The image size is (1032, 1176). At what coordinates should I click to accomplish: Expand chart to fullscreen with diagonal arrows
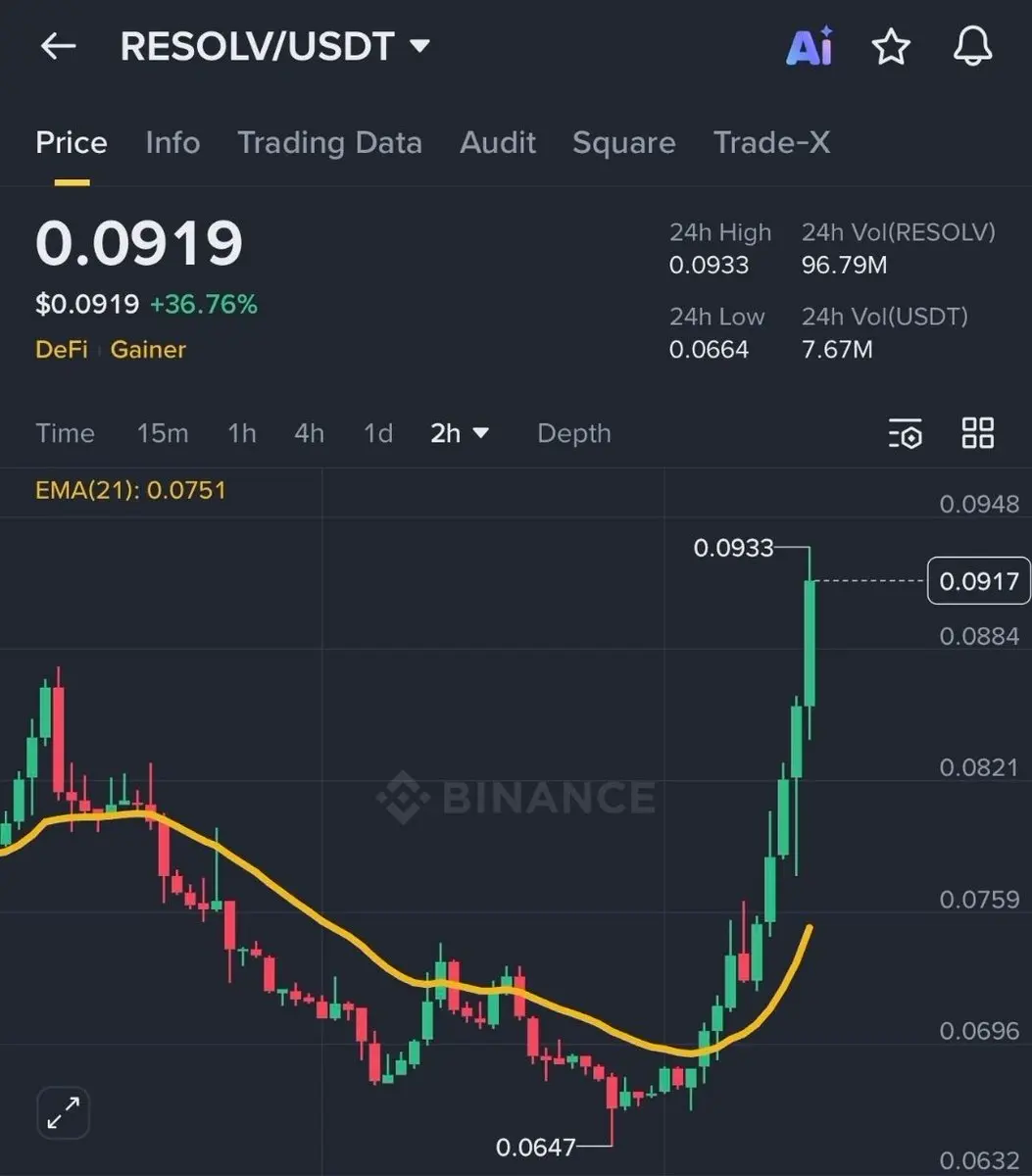pyautogui.click(x=64, y=1113)
